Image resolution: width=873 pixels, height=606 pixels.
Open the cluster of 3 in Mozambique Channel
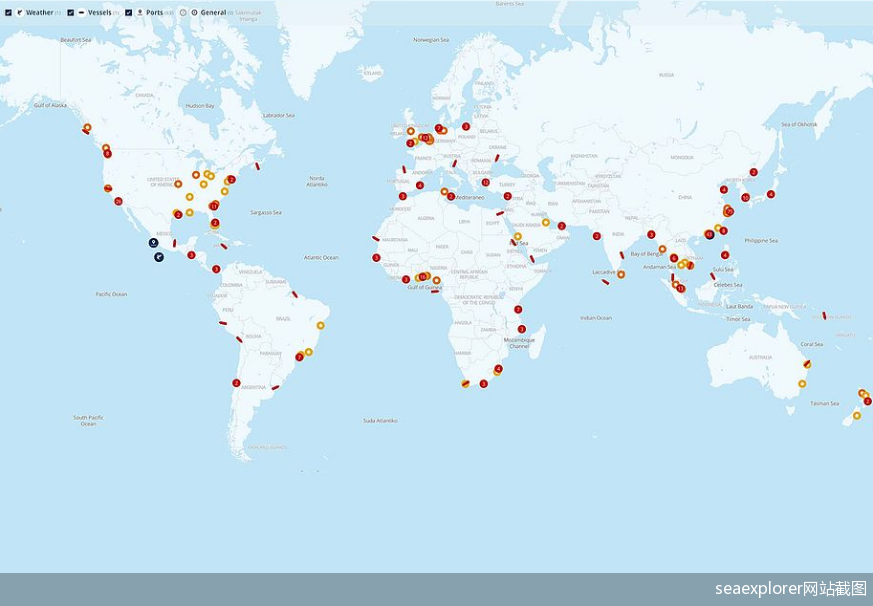click(522, 329)
